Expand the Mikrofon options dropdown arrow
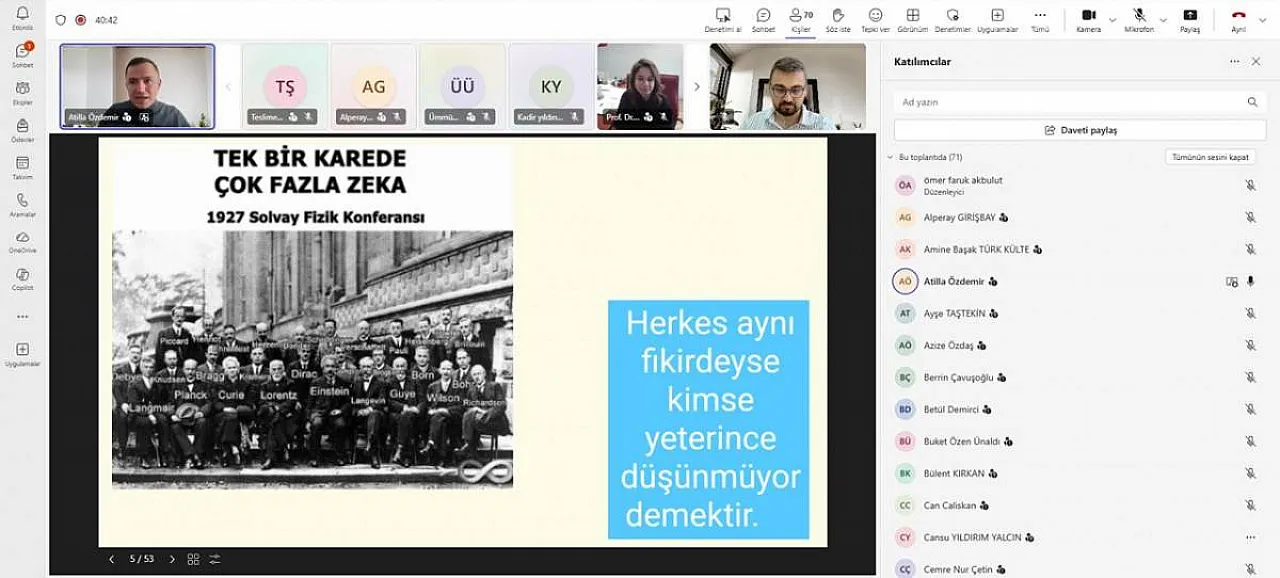The height and width of the screenshot is (578, 1280). 1162,19
